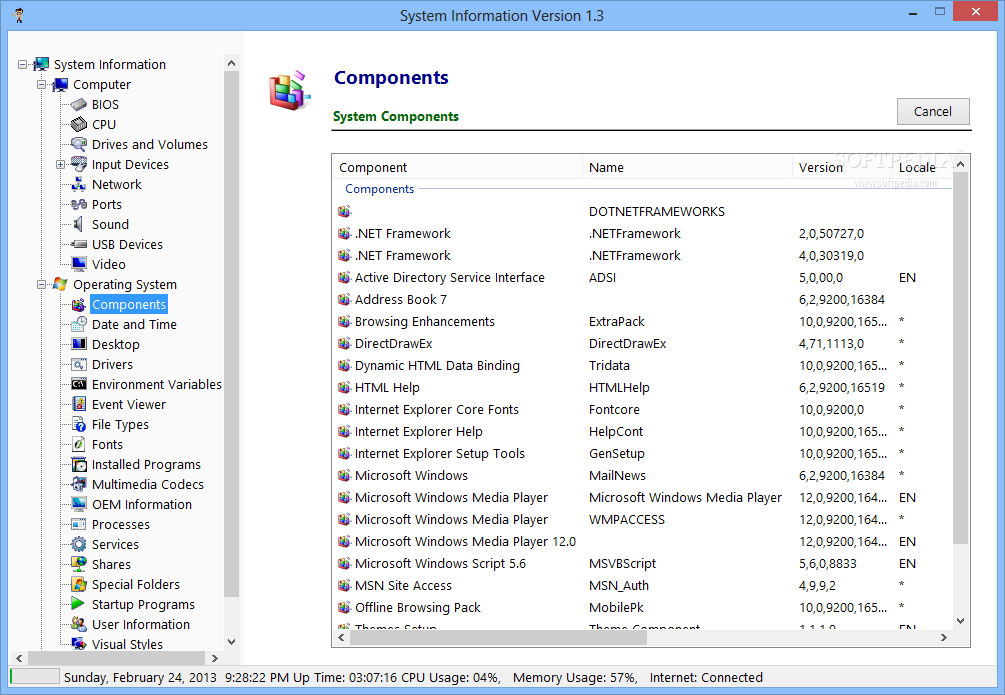Select the Drivers icon

79,364
